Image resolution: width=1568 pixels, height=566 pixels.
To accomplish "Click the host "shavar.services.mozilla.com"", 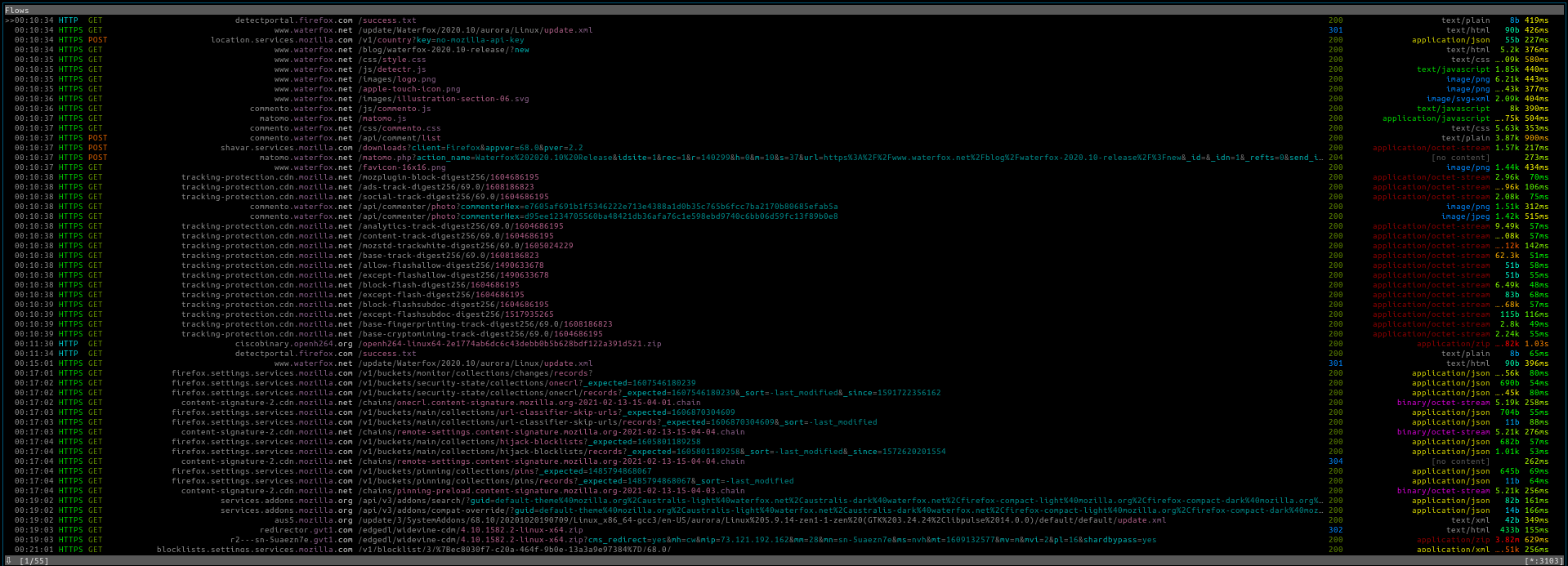I will 287,148.
